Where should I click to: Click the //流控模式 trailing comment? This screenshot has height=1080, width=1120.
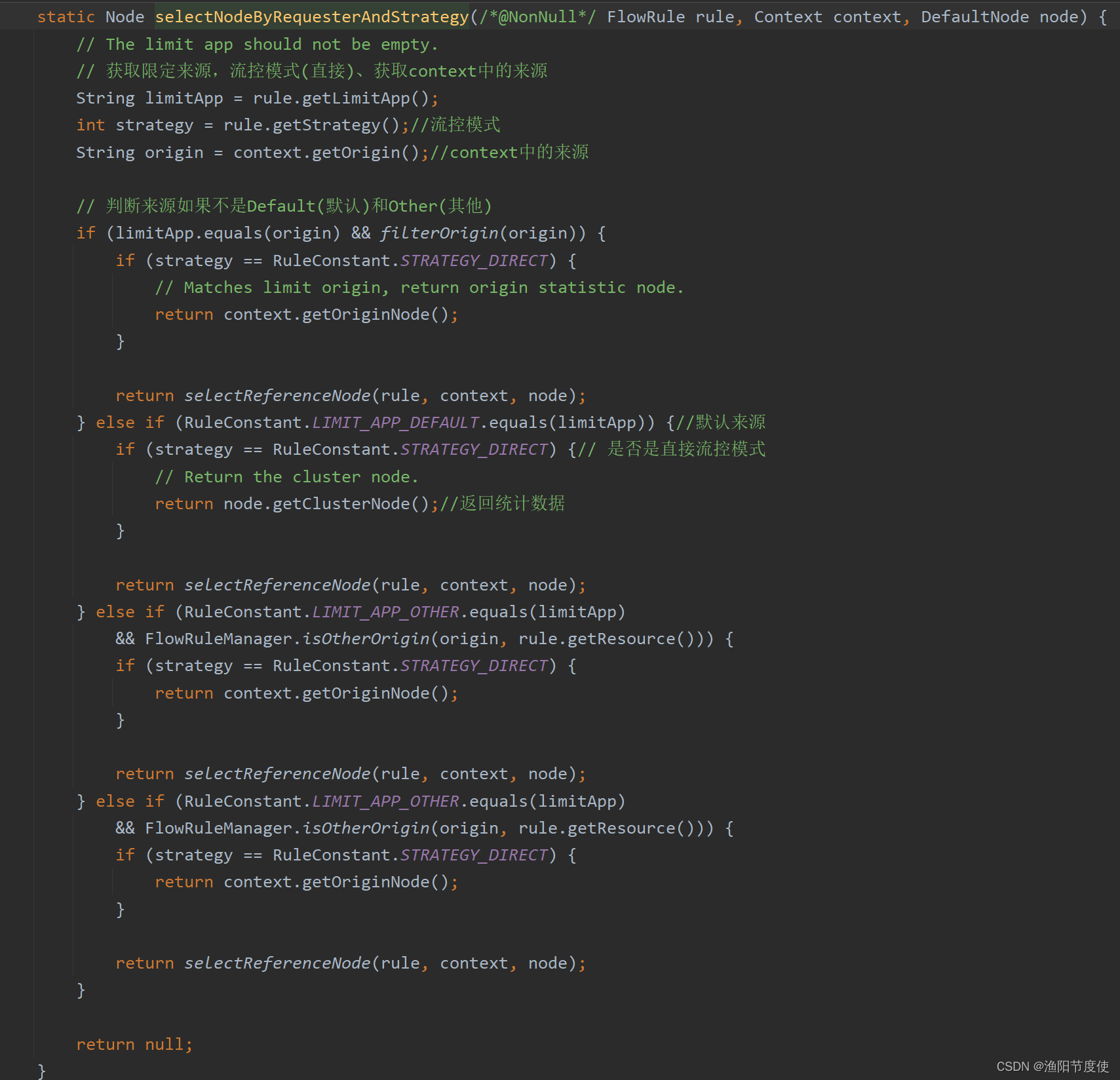pyautogui.click(x=455, y=125)
